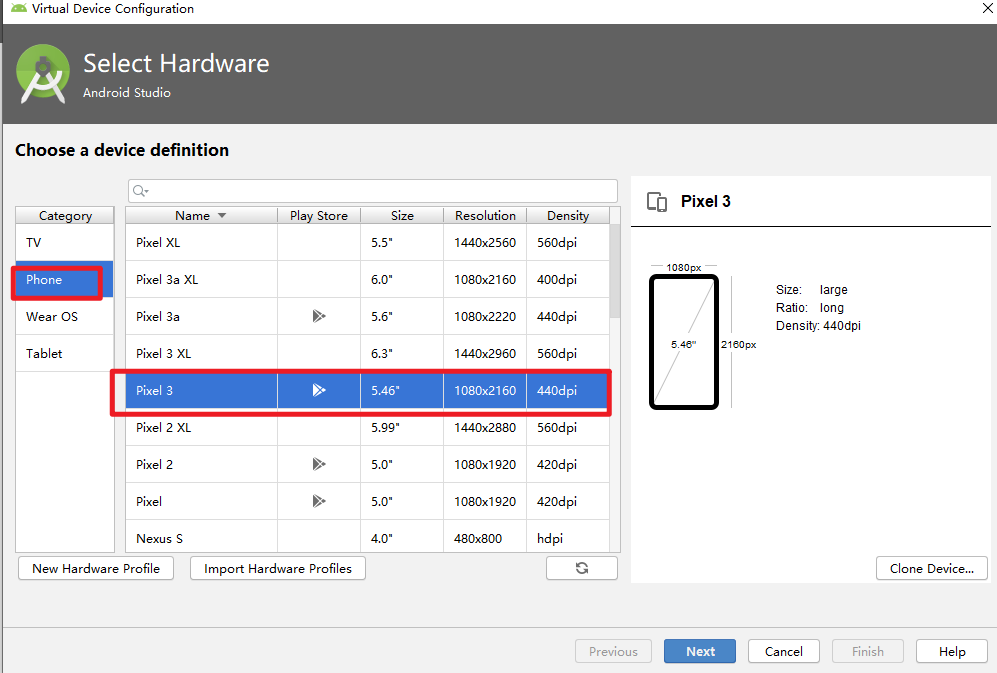
Task: Click the search magnifier icon
Action: coord(140,191)
